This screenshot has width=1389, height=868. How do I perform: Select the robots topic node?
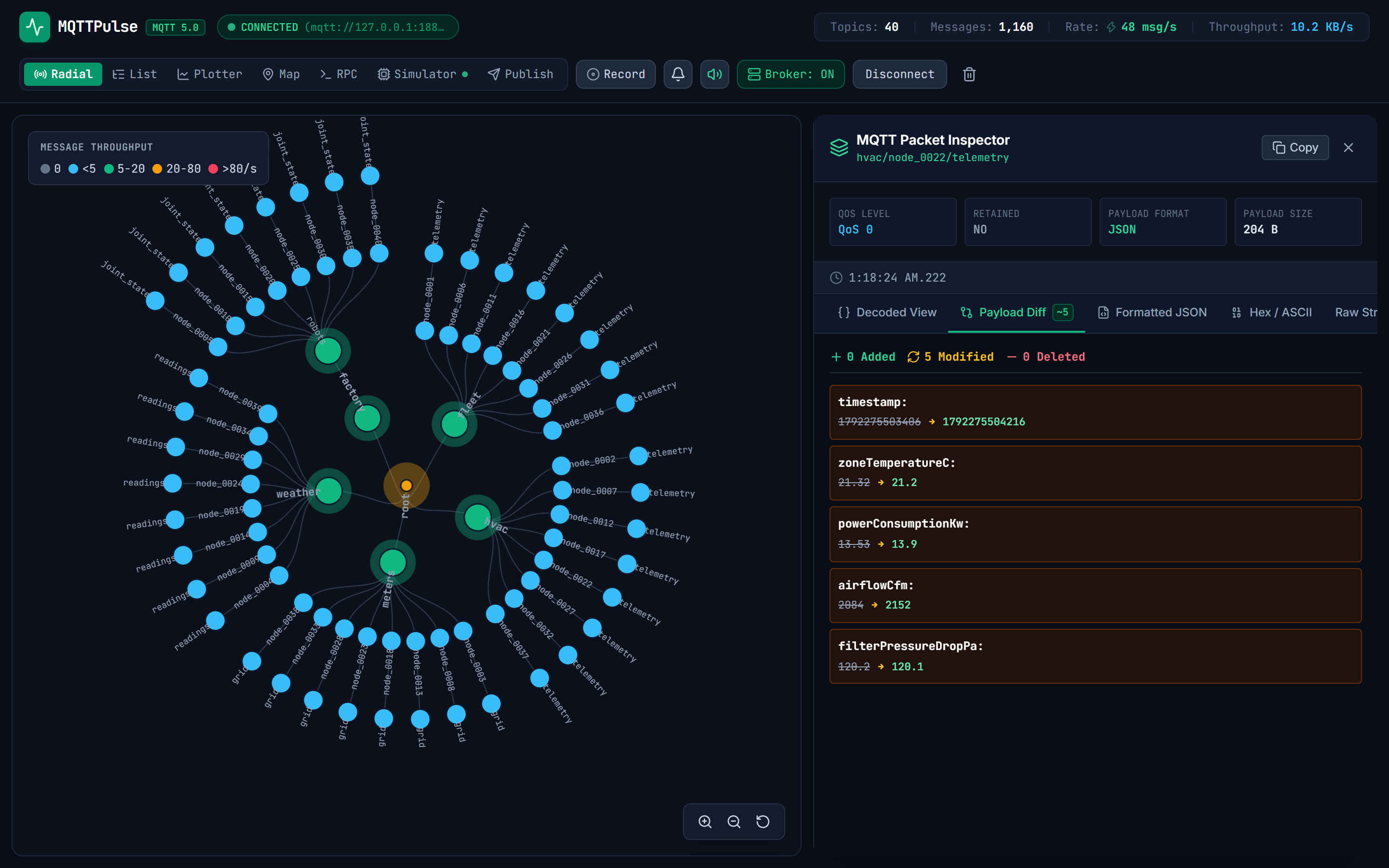coord(328,351)
